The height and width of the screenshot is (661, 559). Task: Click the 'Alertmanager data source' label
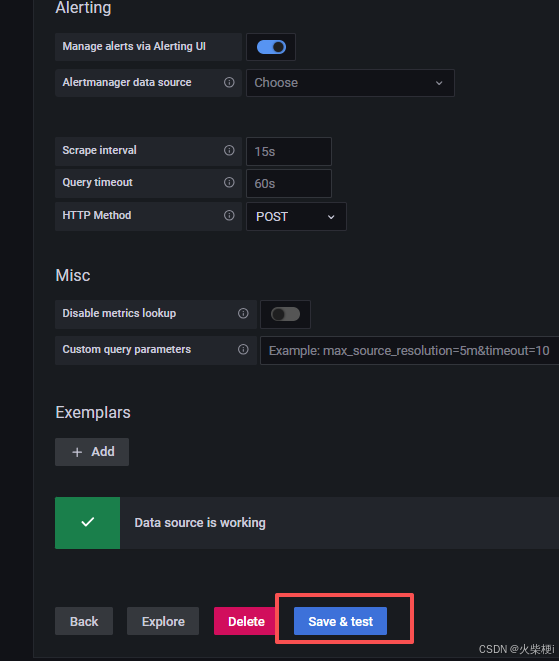click(x=127, y=82)
